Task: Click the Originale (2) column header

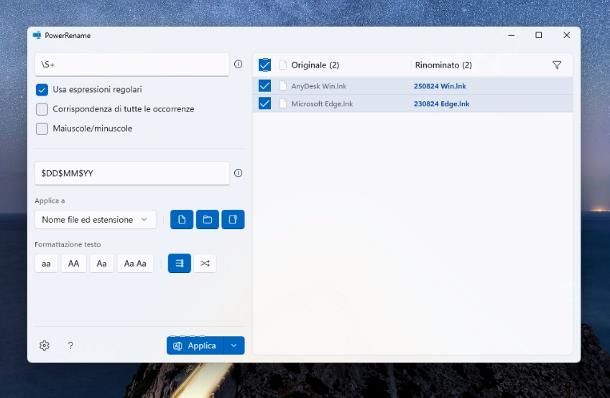Action: pyautogui.click(x=315, y=65)
